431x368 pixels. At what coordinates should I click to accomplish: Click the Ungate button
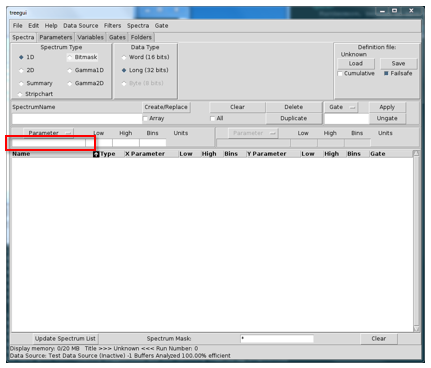tap(387, 118)
